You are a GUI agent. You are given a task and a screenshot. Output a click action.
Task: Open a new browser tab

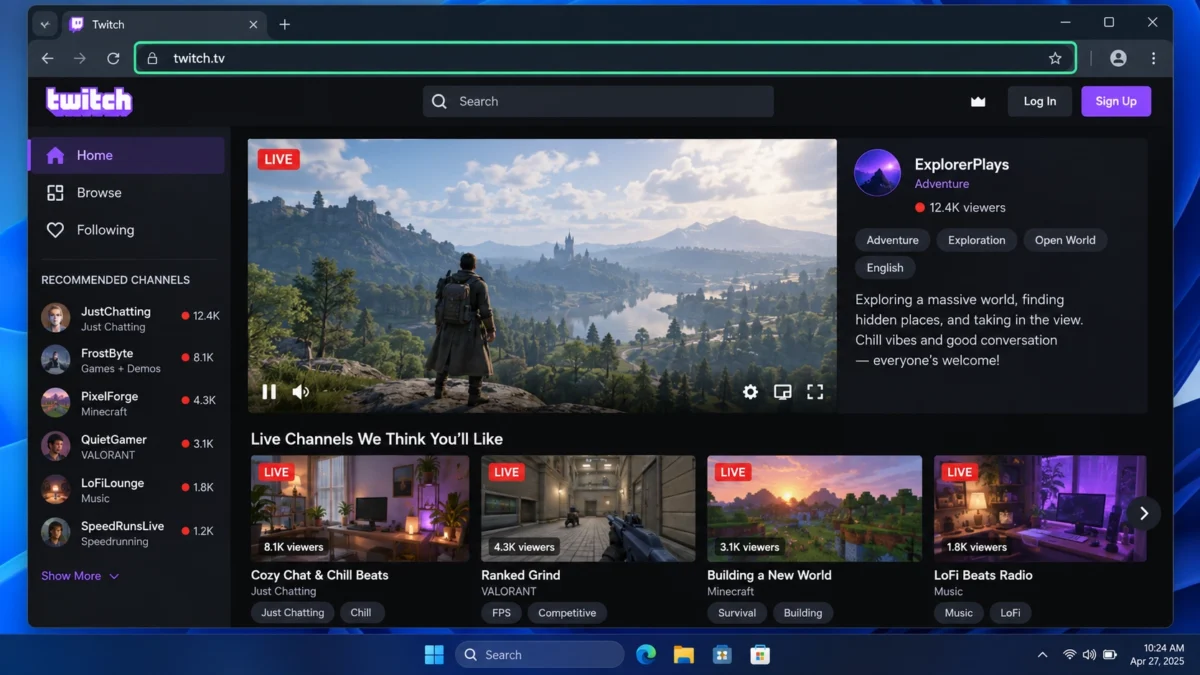point(285,24)
